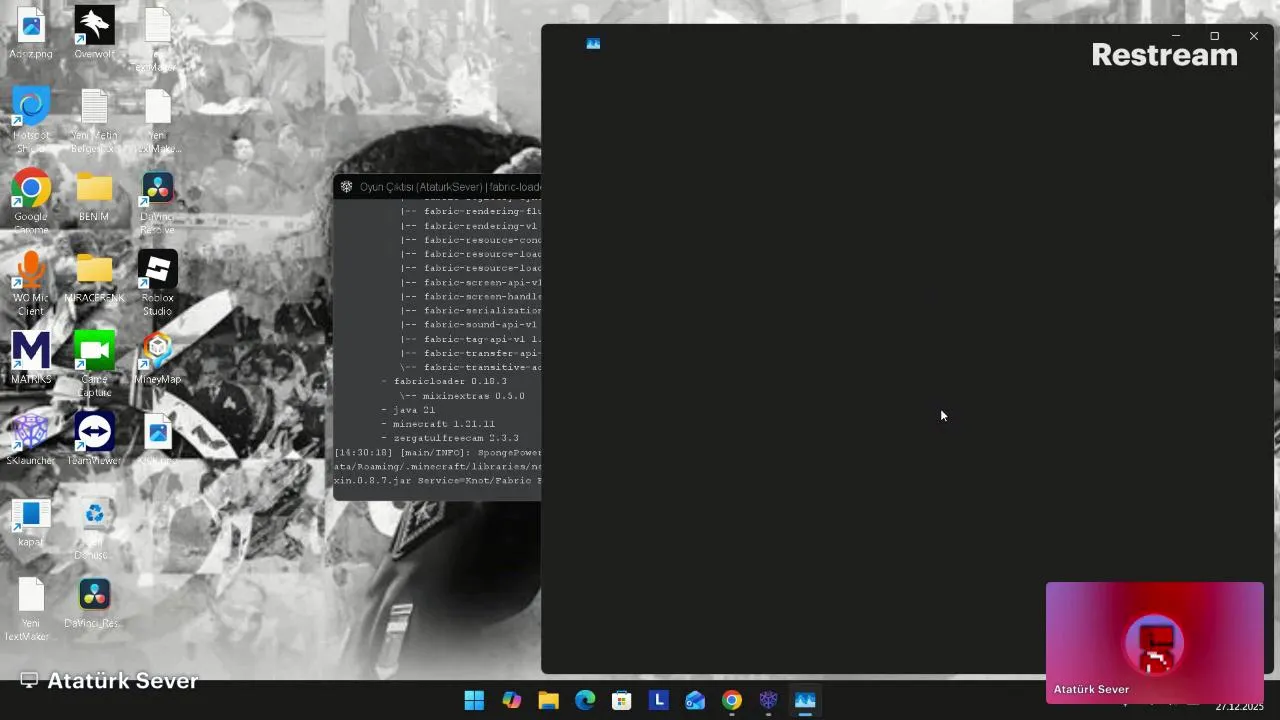This screenshot has width=1280, height=720.
Task: Open the Outlook mail icon on the taskbar
Action: coord(695,701)
